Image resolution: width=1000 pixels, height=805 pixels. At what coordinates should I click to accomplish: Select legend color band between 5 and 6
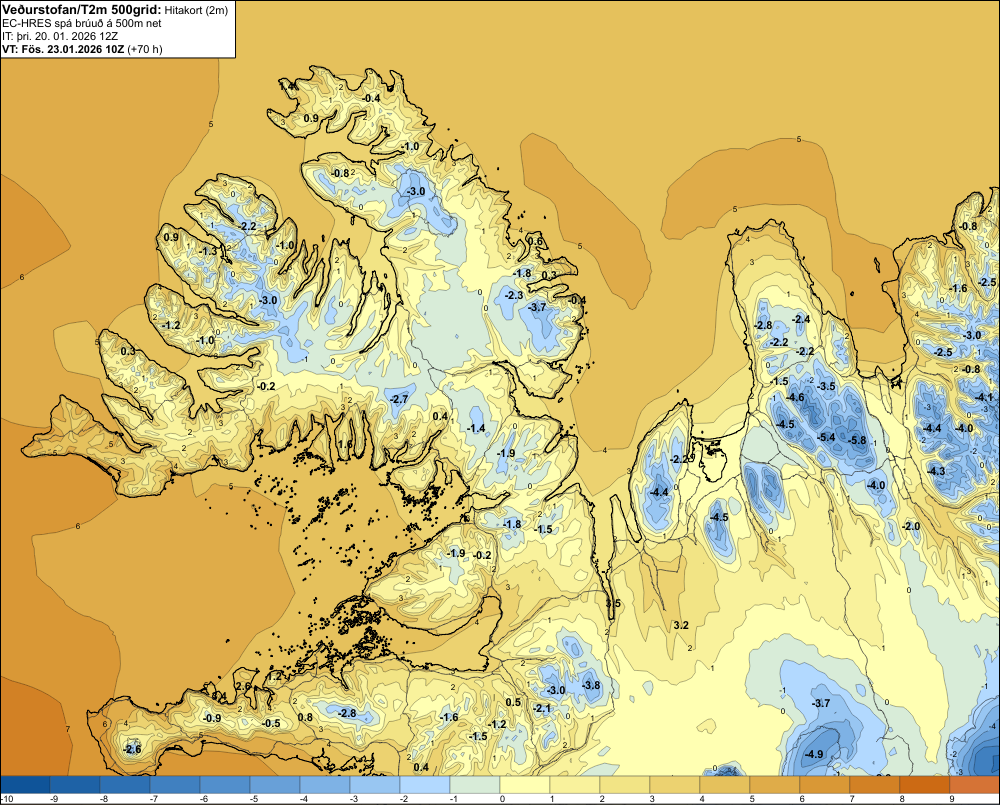tap(774, 784)
